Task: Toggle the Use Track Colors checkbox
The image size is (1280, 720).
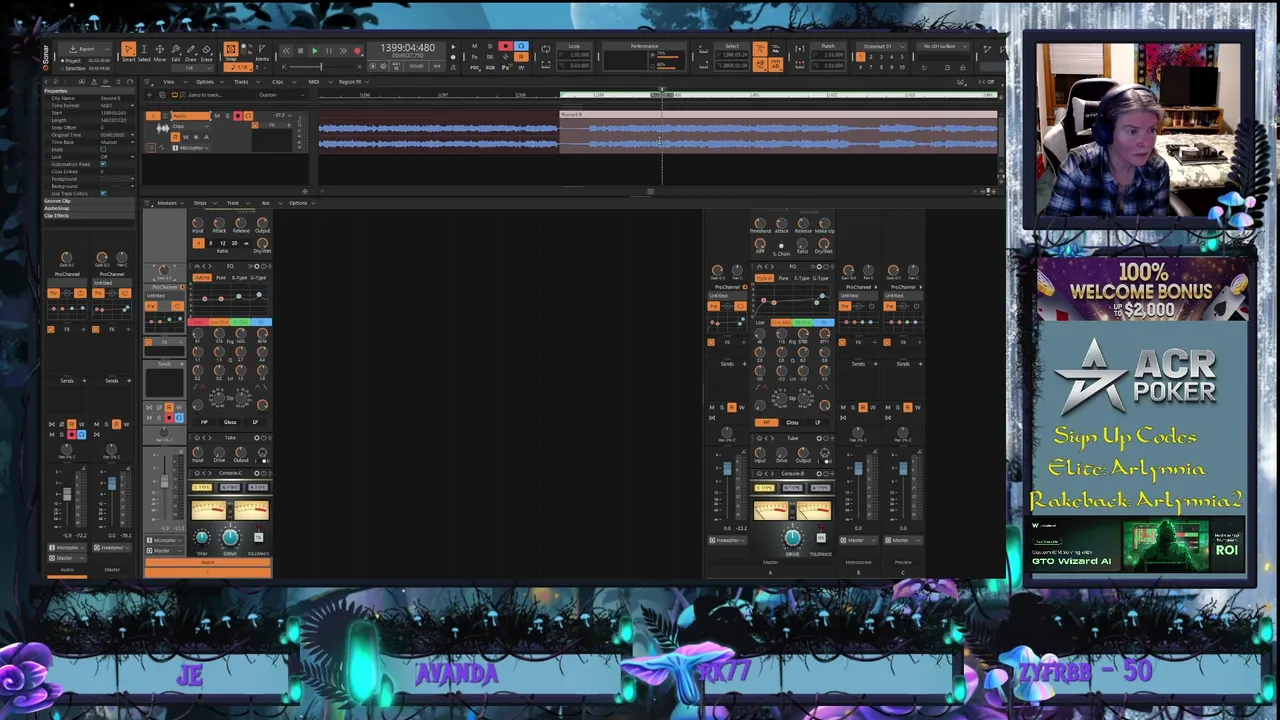Action: (103, 193)
